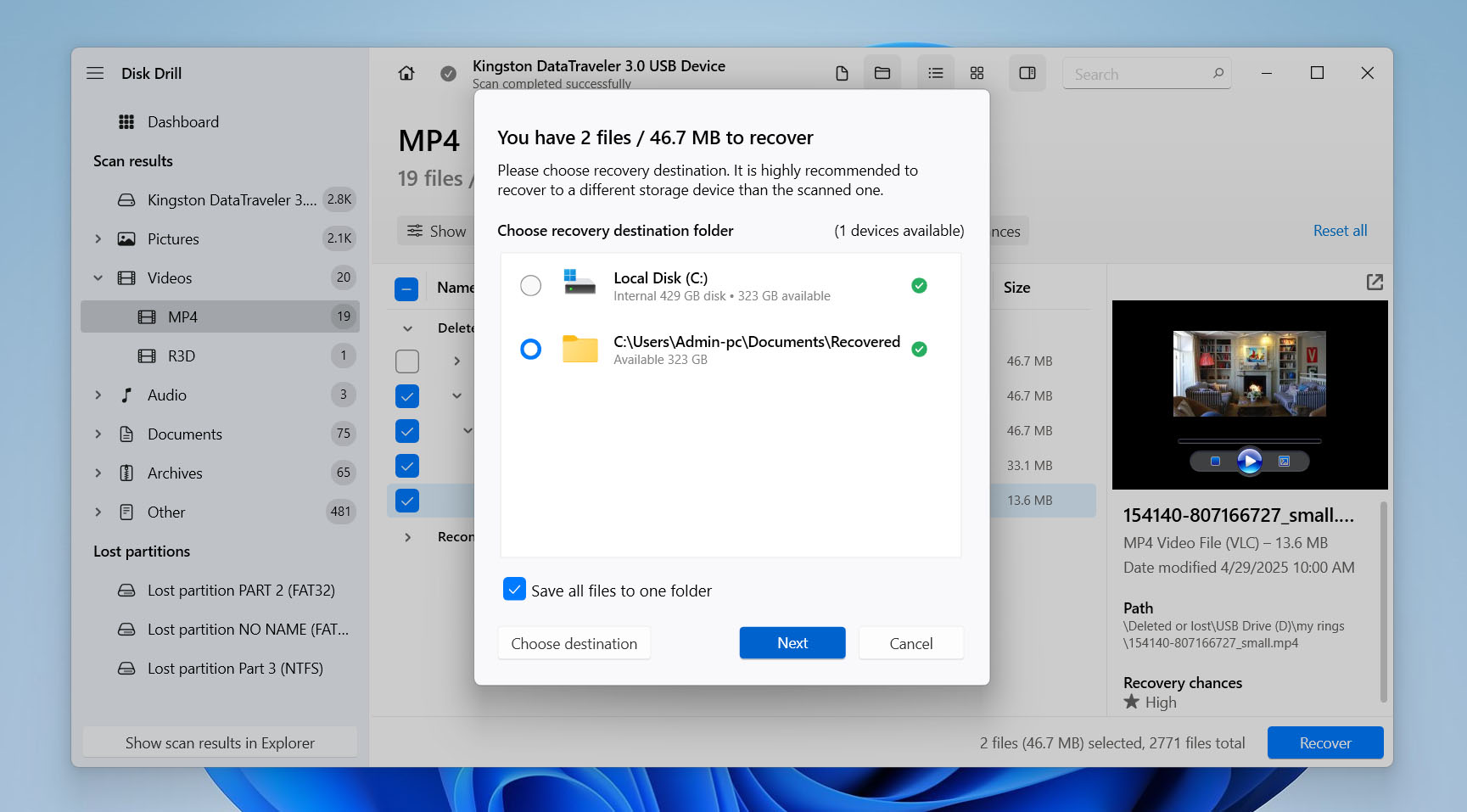Open the Dashboard grid icon
This screenshot has height=812, width=1467.
126,122
